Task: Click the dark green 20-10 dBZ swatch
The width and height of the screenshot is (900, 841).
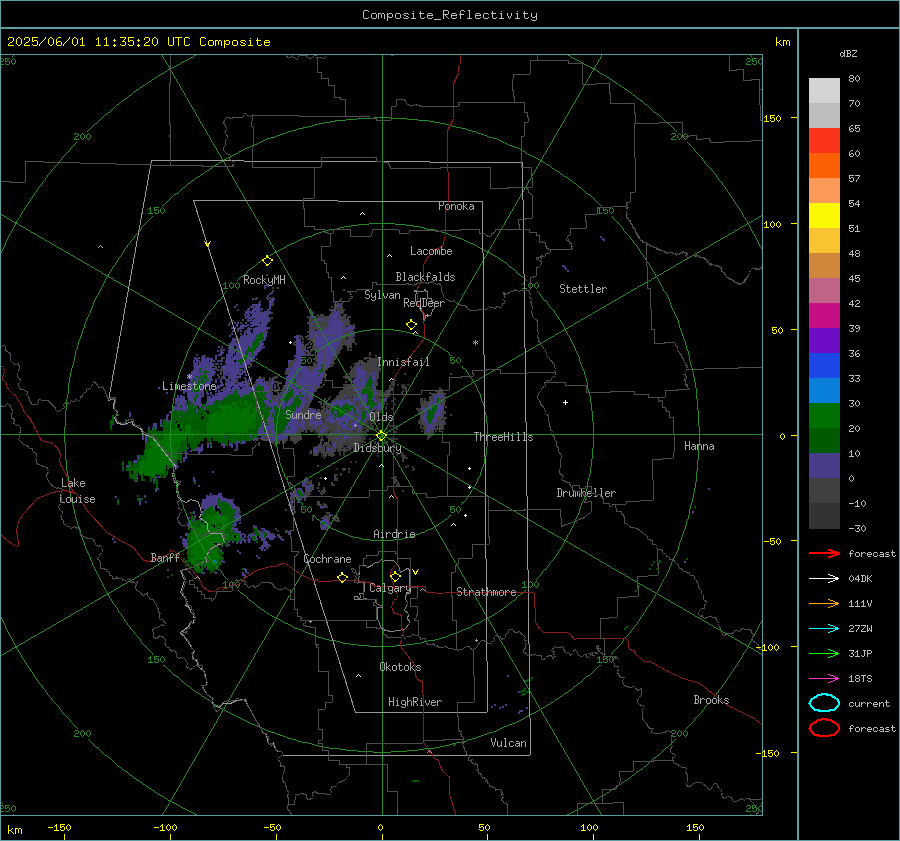Action: (x=824, y=441)
